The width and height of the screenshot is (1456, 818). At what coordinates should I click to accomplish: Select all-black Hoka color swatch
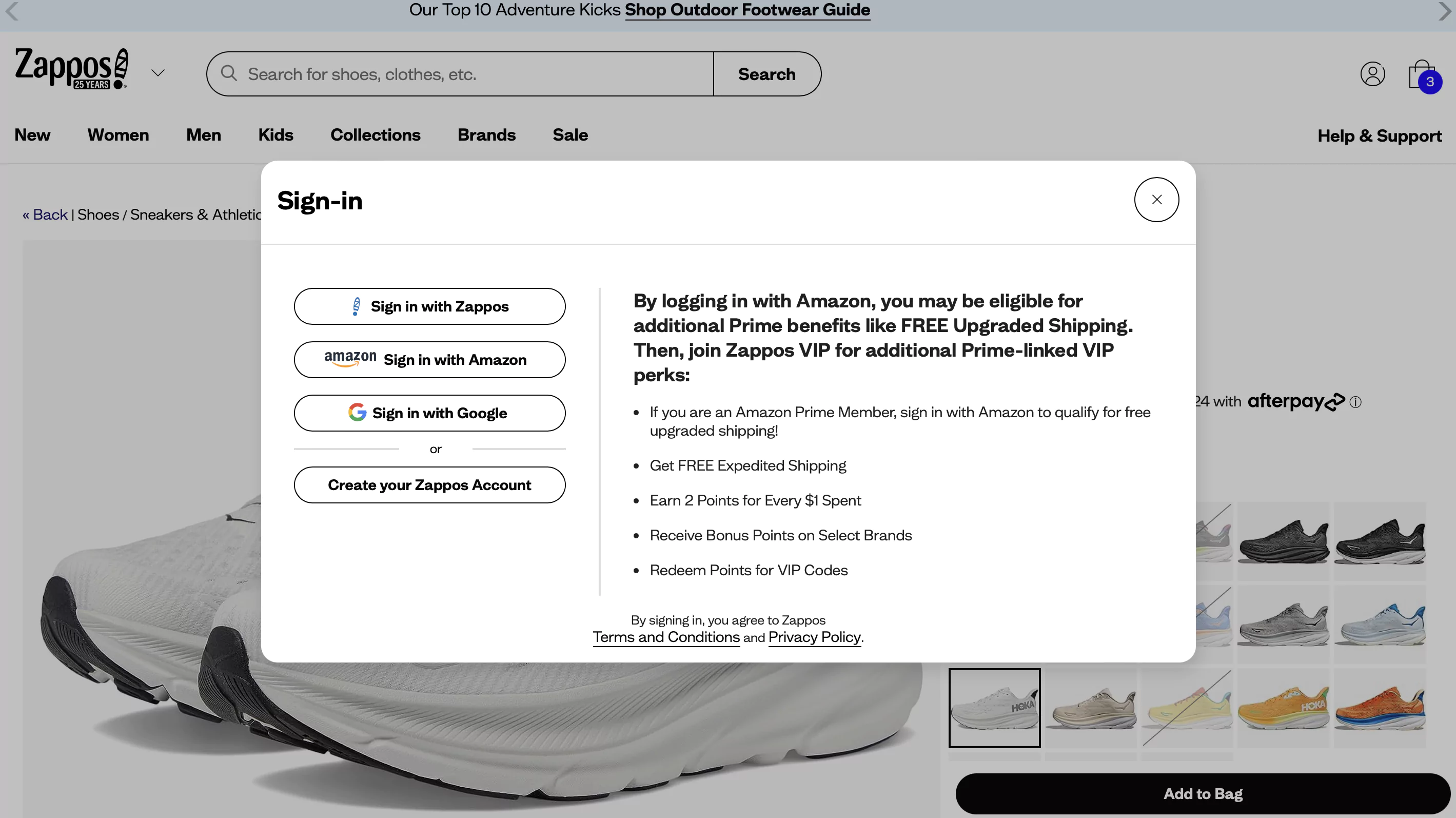1284,541
